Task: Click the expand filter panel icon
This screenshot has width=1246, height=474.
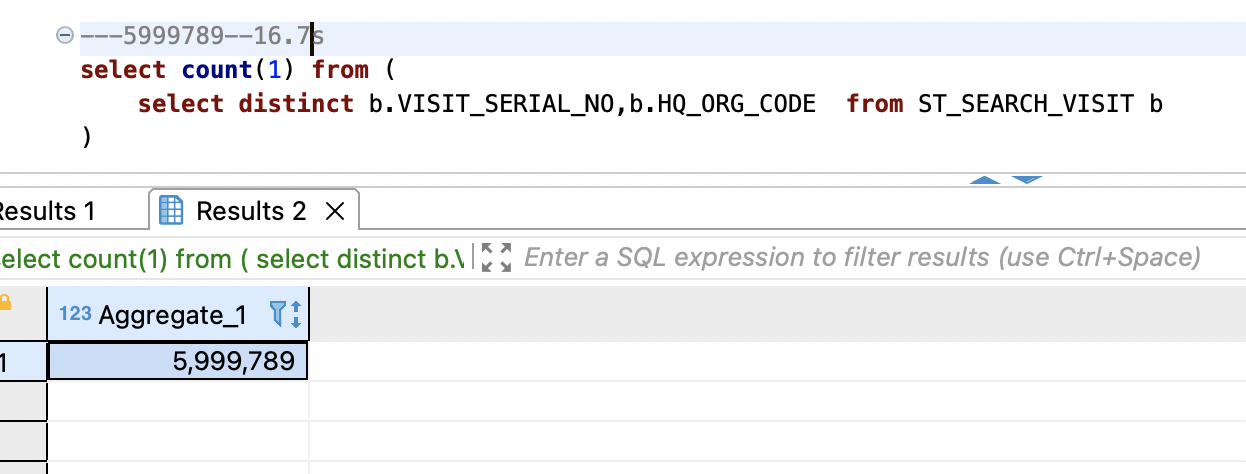Action: click(496, 258)
